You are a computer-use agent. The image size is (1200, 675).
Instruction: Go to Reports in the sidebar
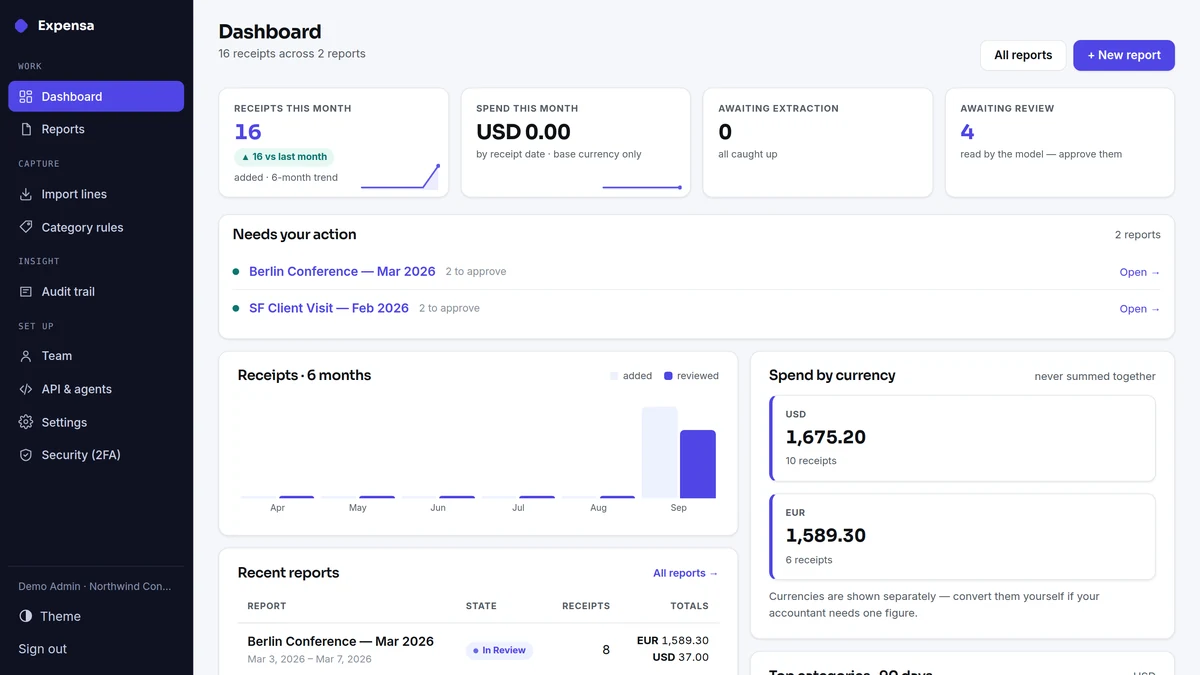96,129
